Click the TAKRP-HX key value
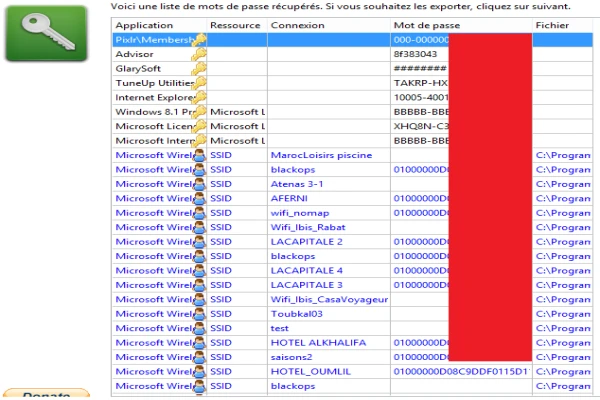Screen dimensions: 600x400 tap(421, 83)
